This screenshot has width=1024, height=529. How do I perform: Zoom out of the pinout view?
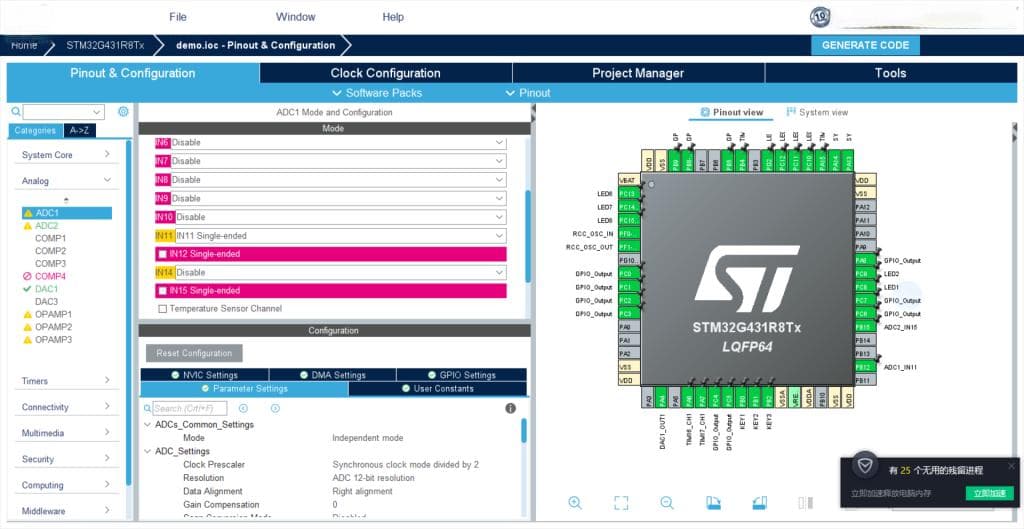pos(667,502)
